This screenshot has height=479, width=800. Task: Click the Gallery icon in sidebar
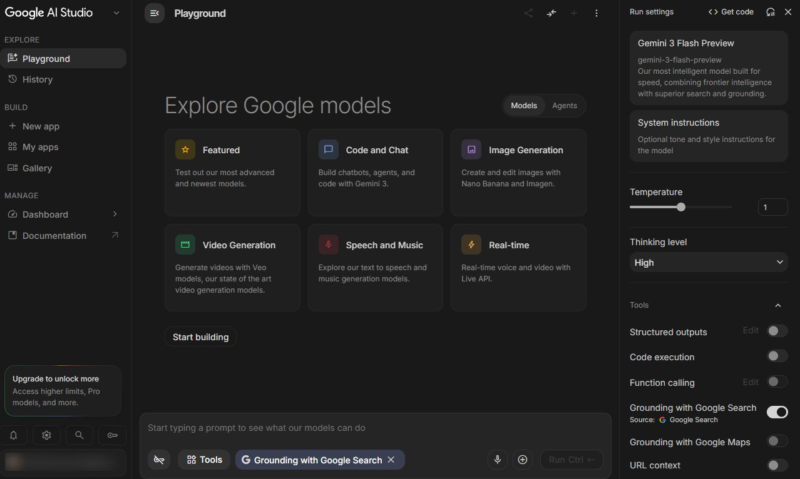coord(13,168)
